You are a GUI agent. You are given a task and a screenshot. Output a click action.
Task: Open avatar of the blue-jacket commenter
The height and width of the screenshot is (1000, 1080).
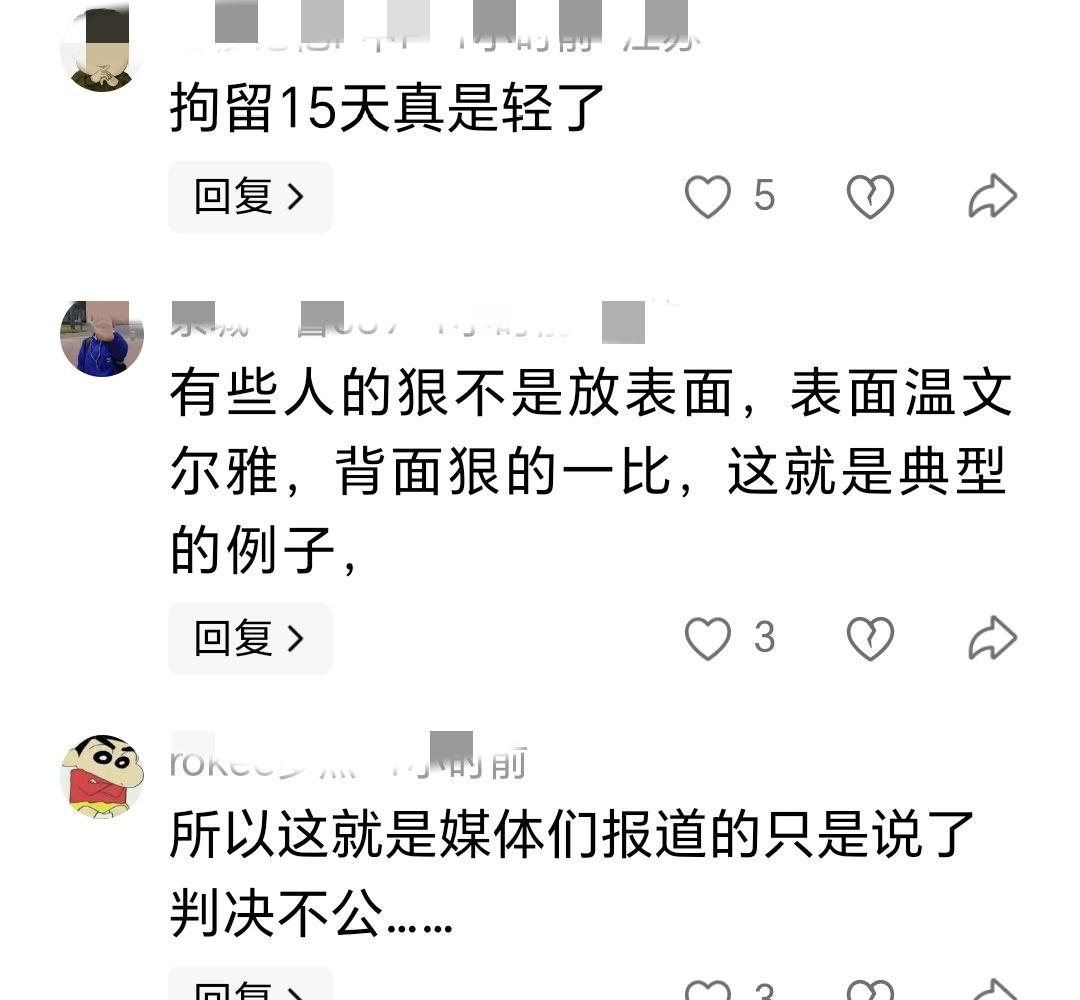point(102,339)
